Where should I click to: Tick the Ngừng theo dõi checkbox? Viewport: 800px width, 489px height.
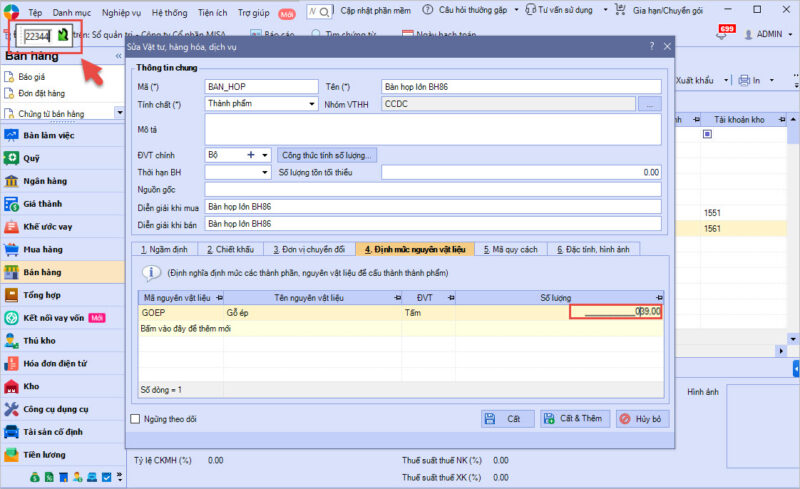click(136, 419)
